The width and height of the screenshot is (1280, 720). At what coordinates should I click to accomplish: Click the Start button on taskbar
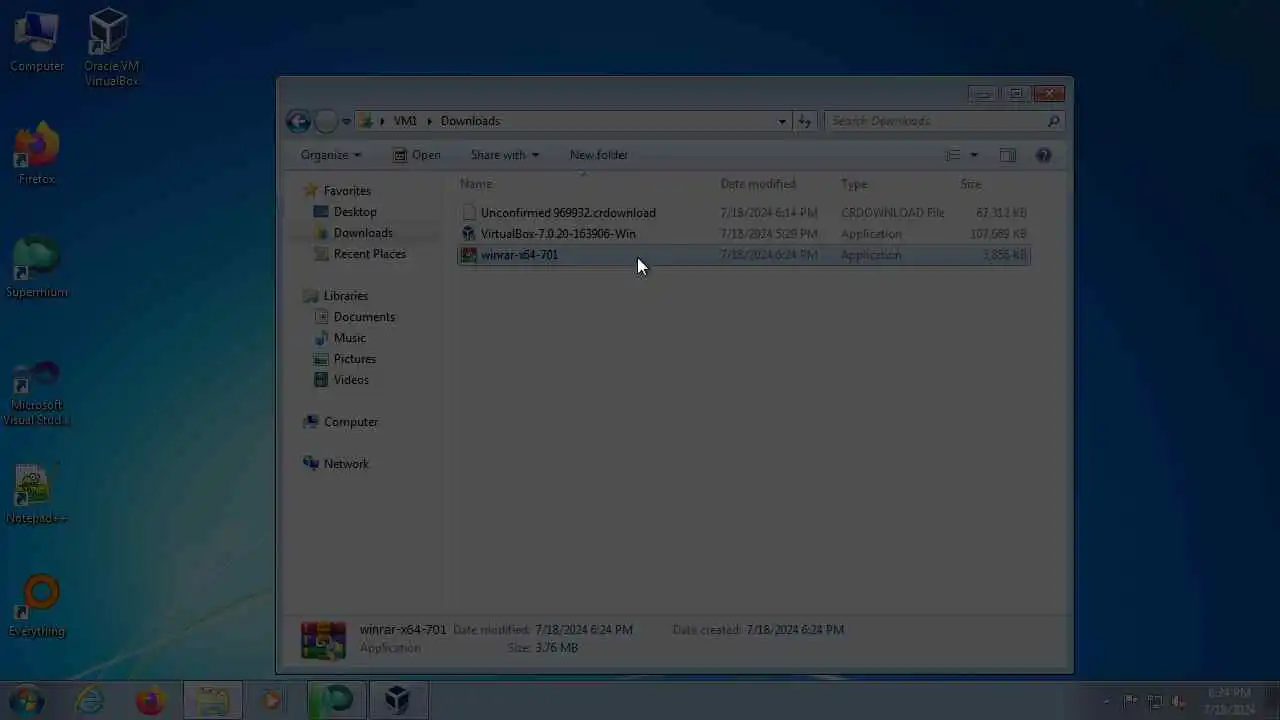tap(27, 700)
